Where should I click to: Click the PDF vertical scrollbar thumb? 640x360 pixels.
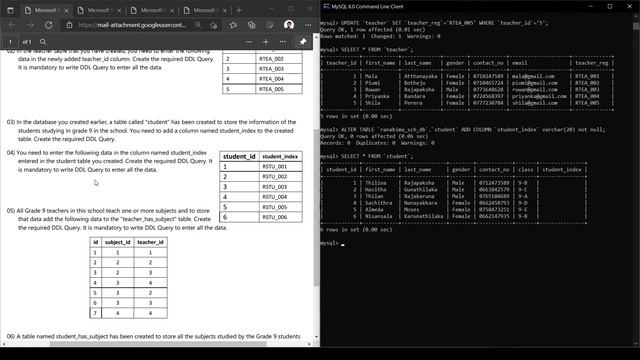(x=316, y=207)
